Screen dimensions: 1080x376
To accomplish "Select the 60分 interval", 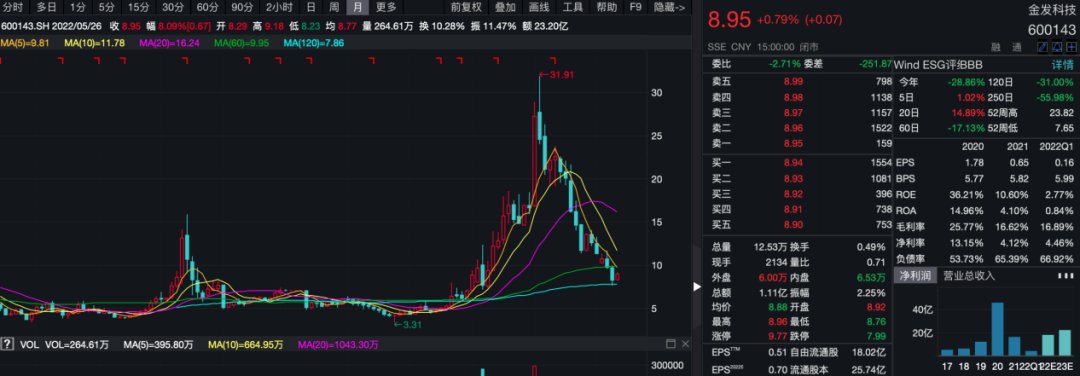I will pos(207,8).
